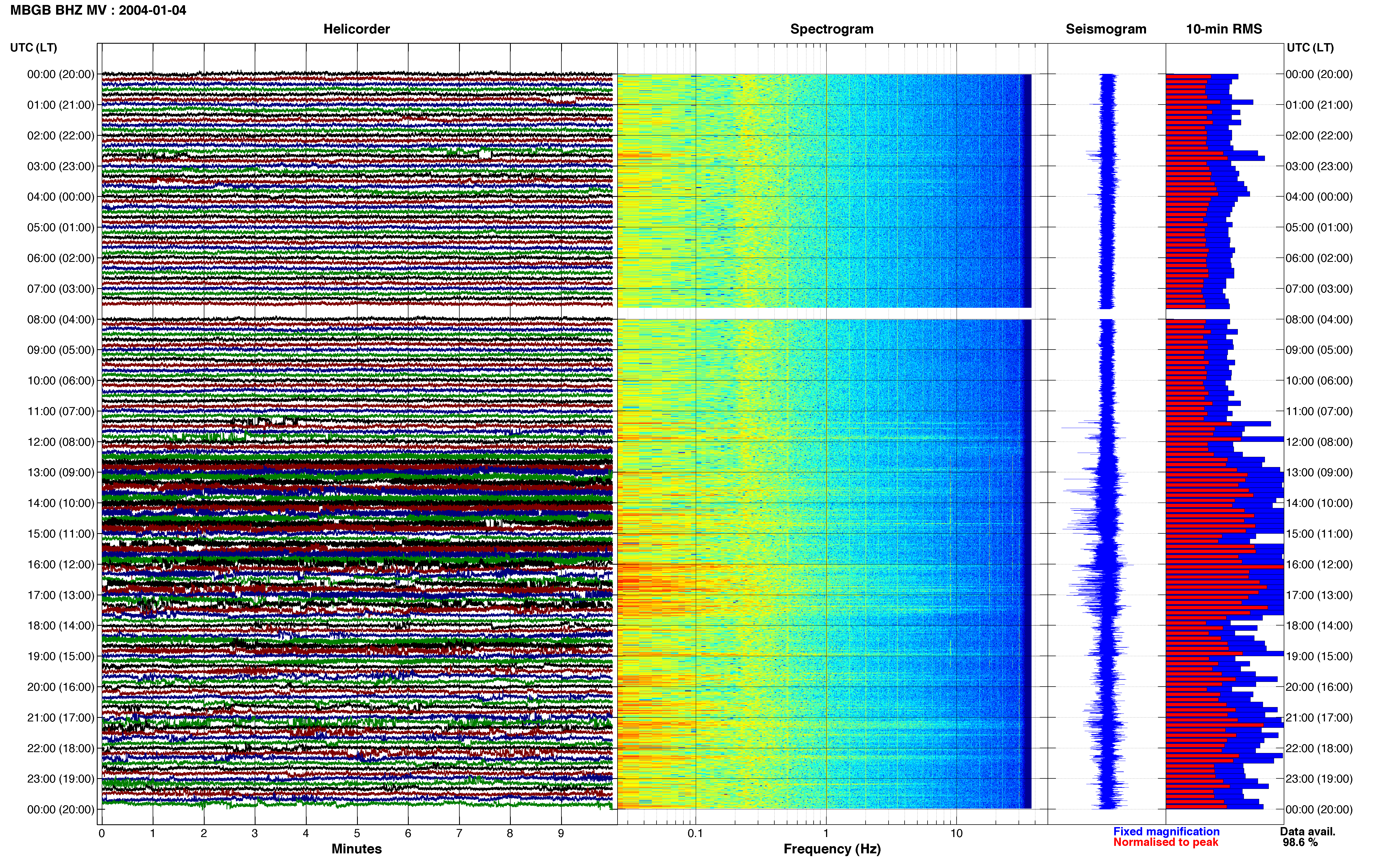Click left time label 17:00 (13:00)
This screenshot has height=868, width=1388.
61,595
